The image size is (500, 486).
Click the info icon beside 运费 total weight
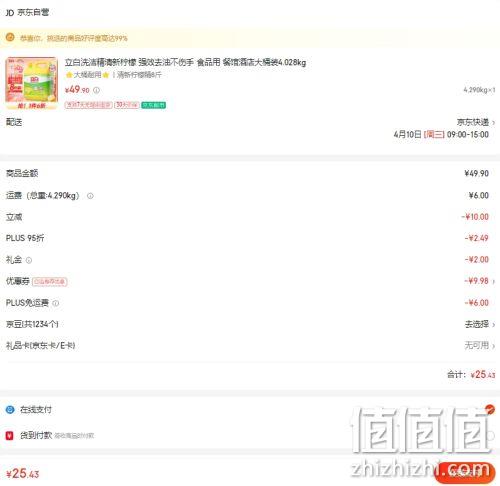click(90, 196)
